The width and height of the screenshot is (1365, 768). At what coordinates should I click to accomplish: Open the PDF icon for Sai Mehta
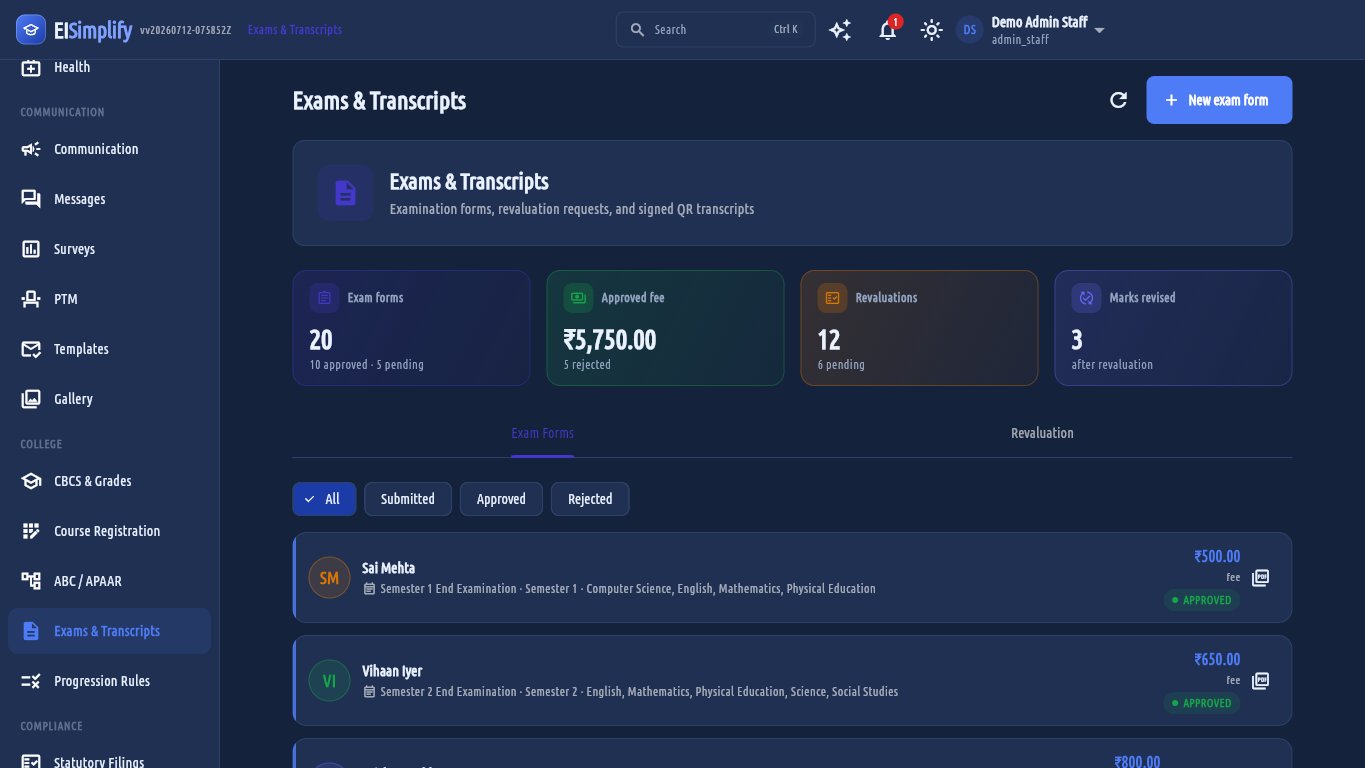[1260, 578]
